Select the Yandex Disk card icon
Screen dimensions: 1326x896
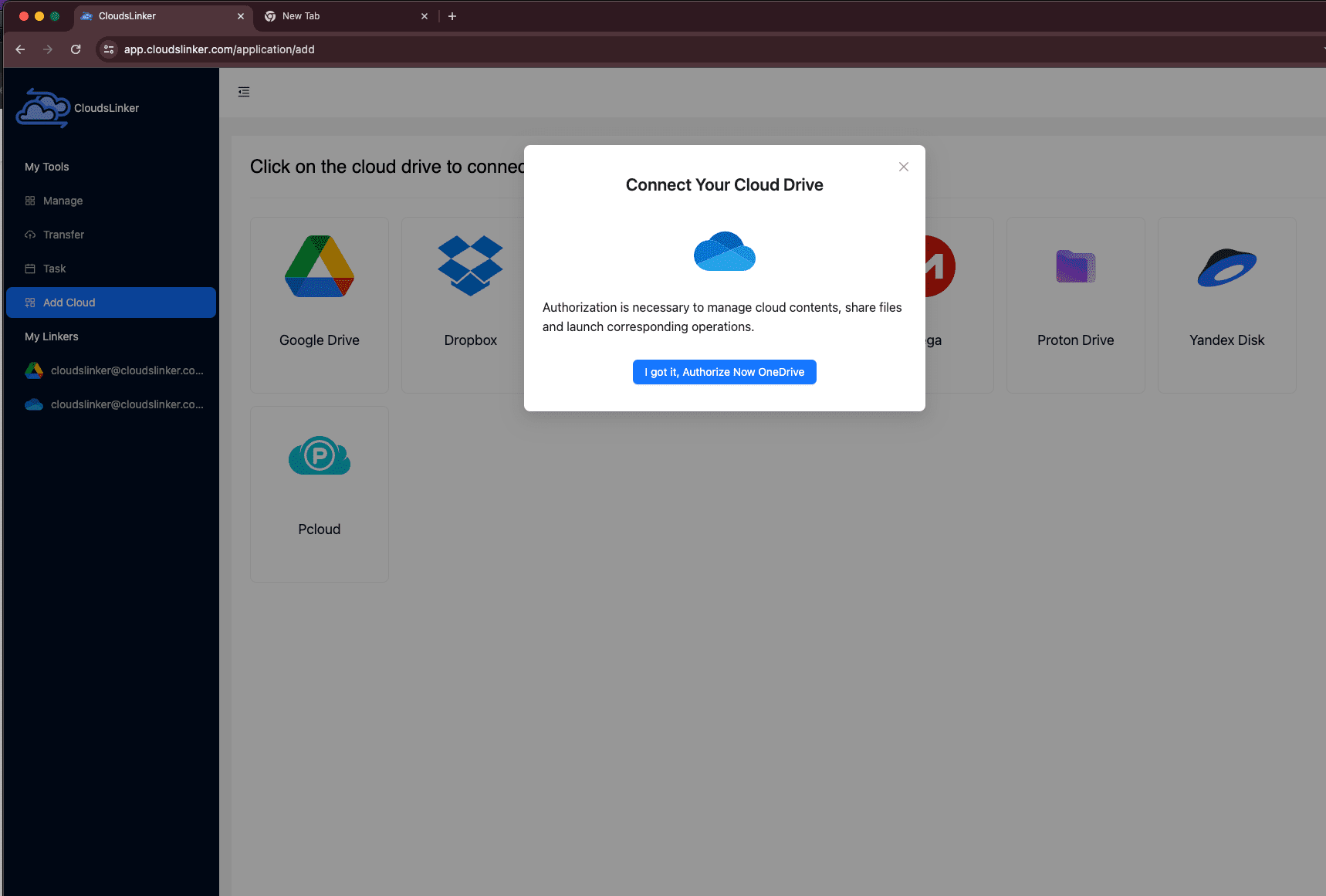1227,267
